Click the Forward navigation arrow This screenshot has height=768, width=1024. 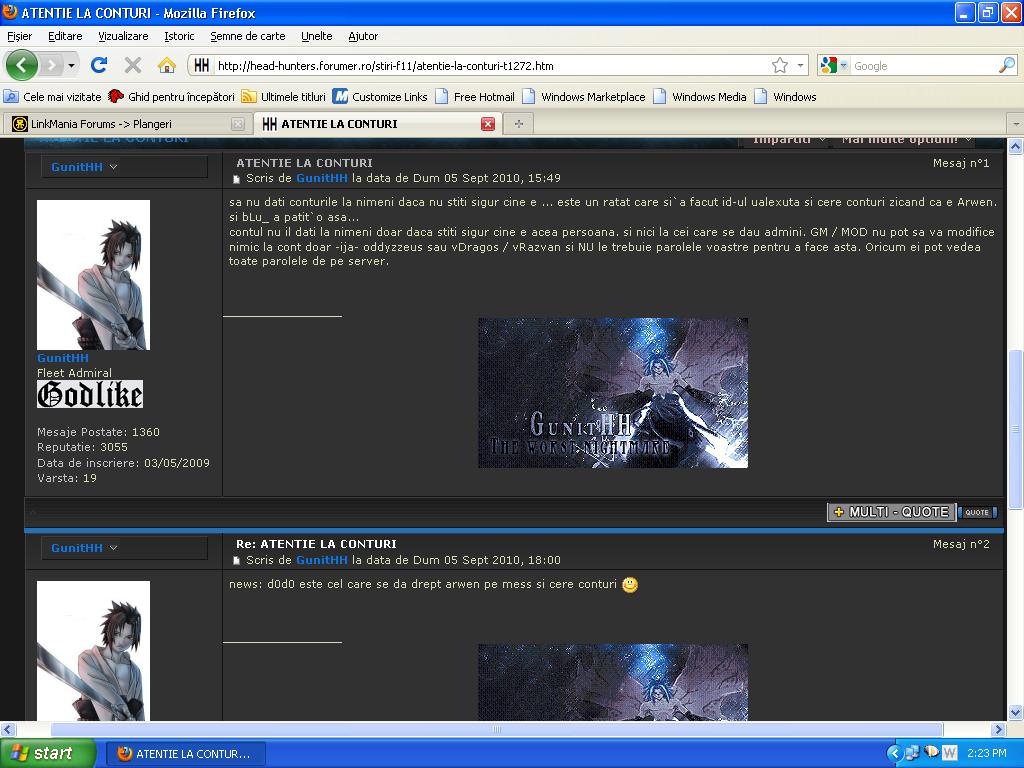coord(51,65)
